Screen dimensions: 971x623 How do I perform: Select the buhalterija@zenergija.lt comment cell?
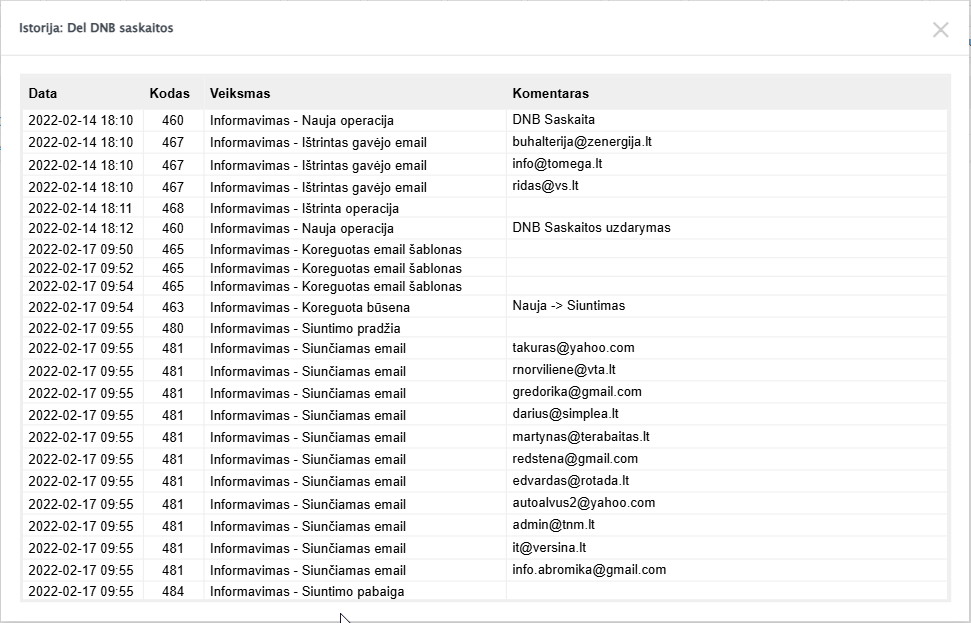pos(582,142)
